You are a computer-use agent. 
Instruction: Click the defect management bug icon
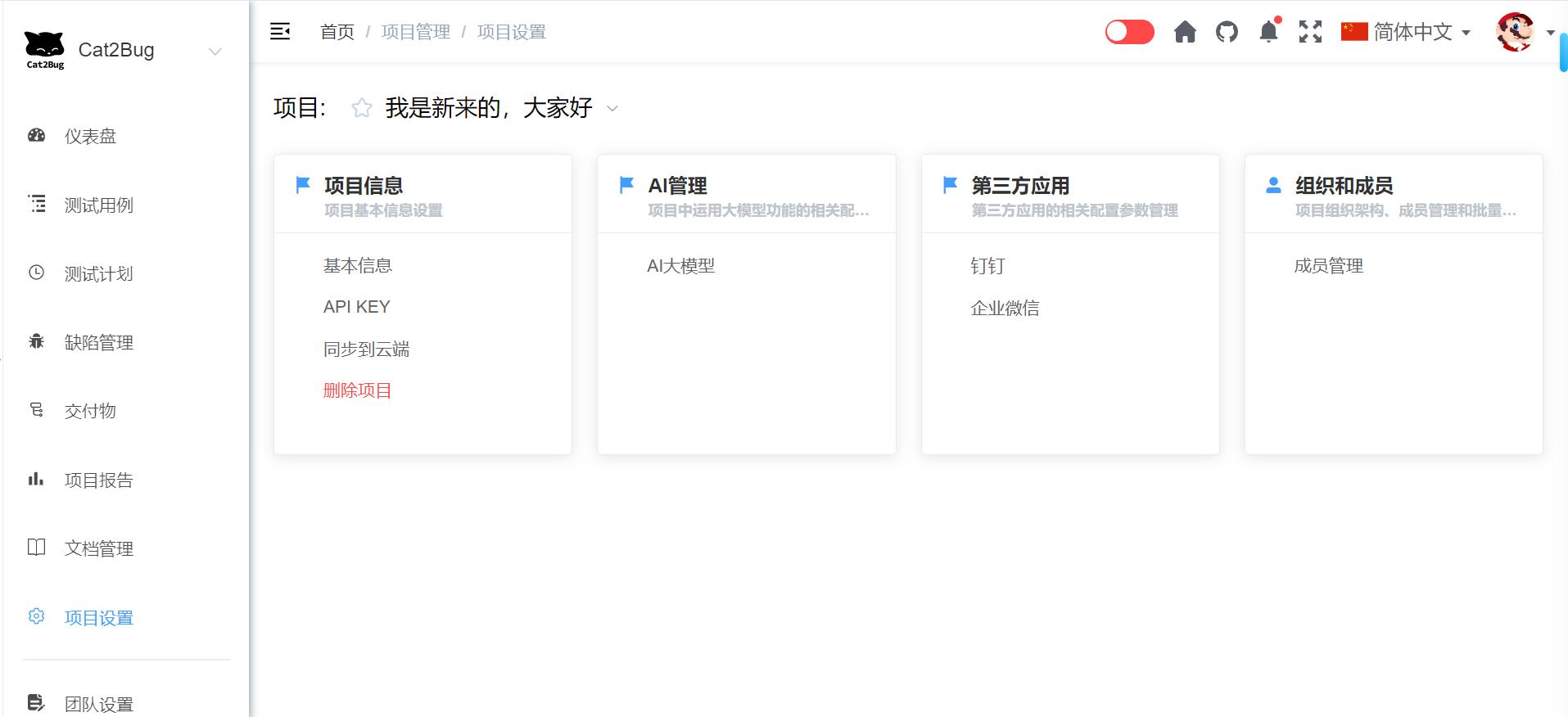[x=37, y=341]
